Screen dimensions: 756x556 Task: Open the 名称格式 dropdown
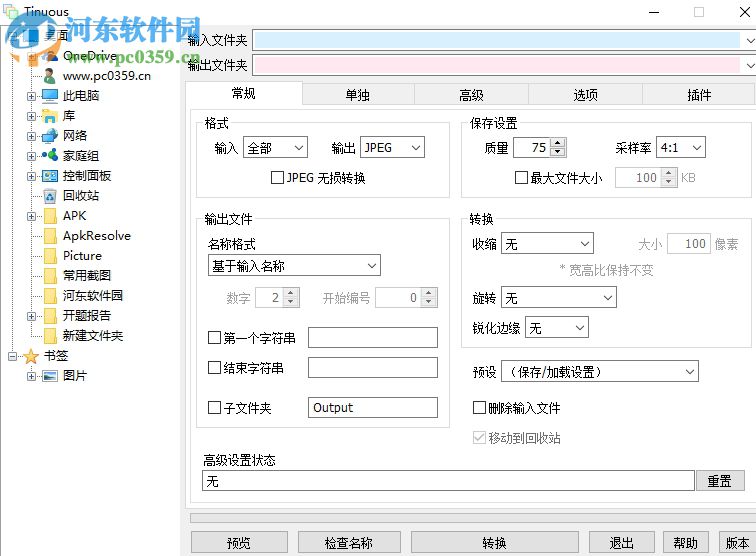294,266
